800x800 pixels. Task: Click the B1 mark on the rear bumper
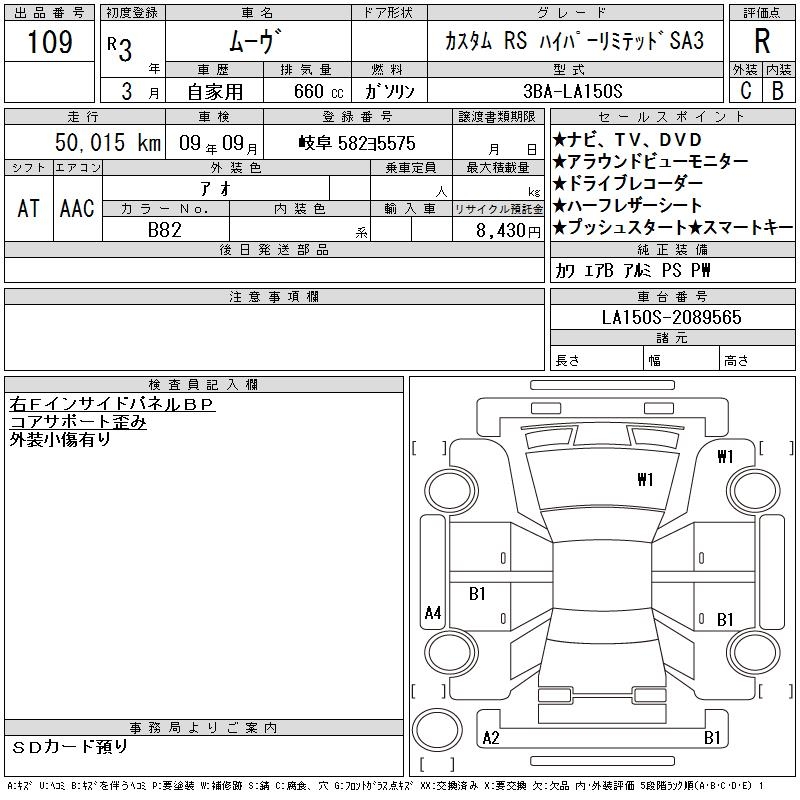tap(712, 738)
